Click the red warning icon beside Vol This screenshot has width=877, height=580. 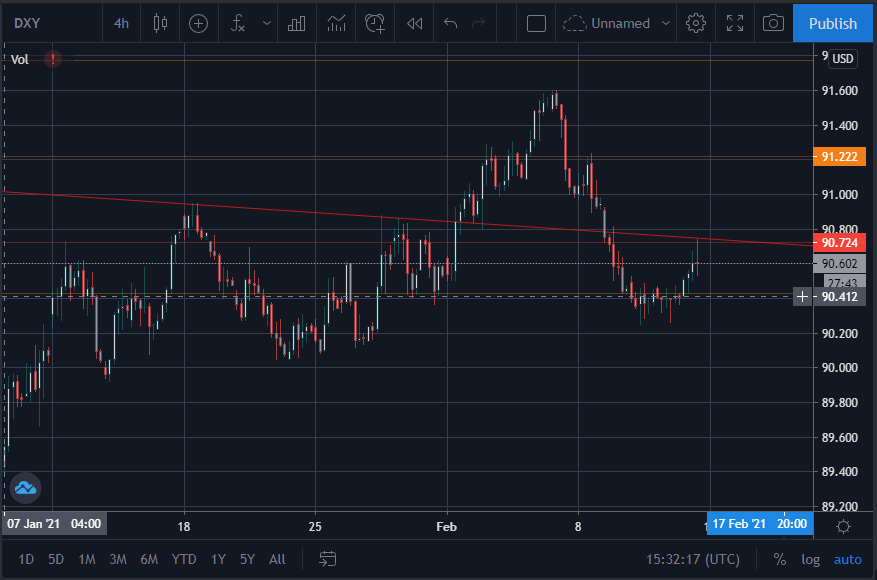tap(53, 59)
